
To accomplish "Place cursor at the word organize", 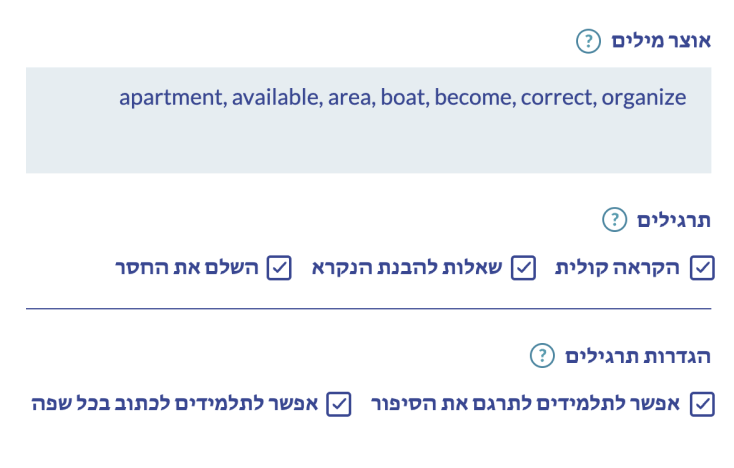I will 644,98.
